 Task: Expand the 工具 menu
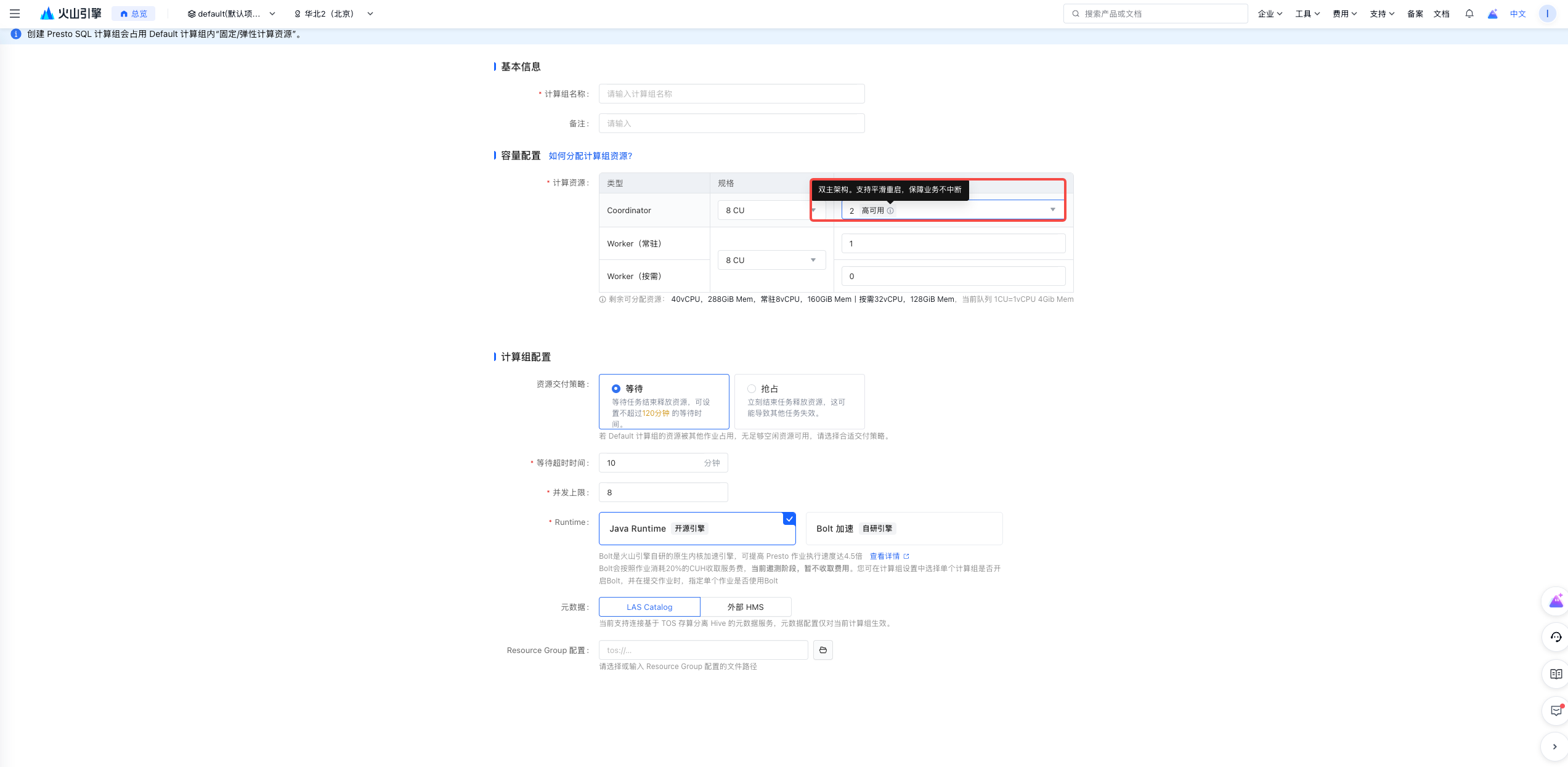1307,14
